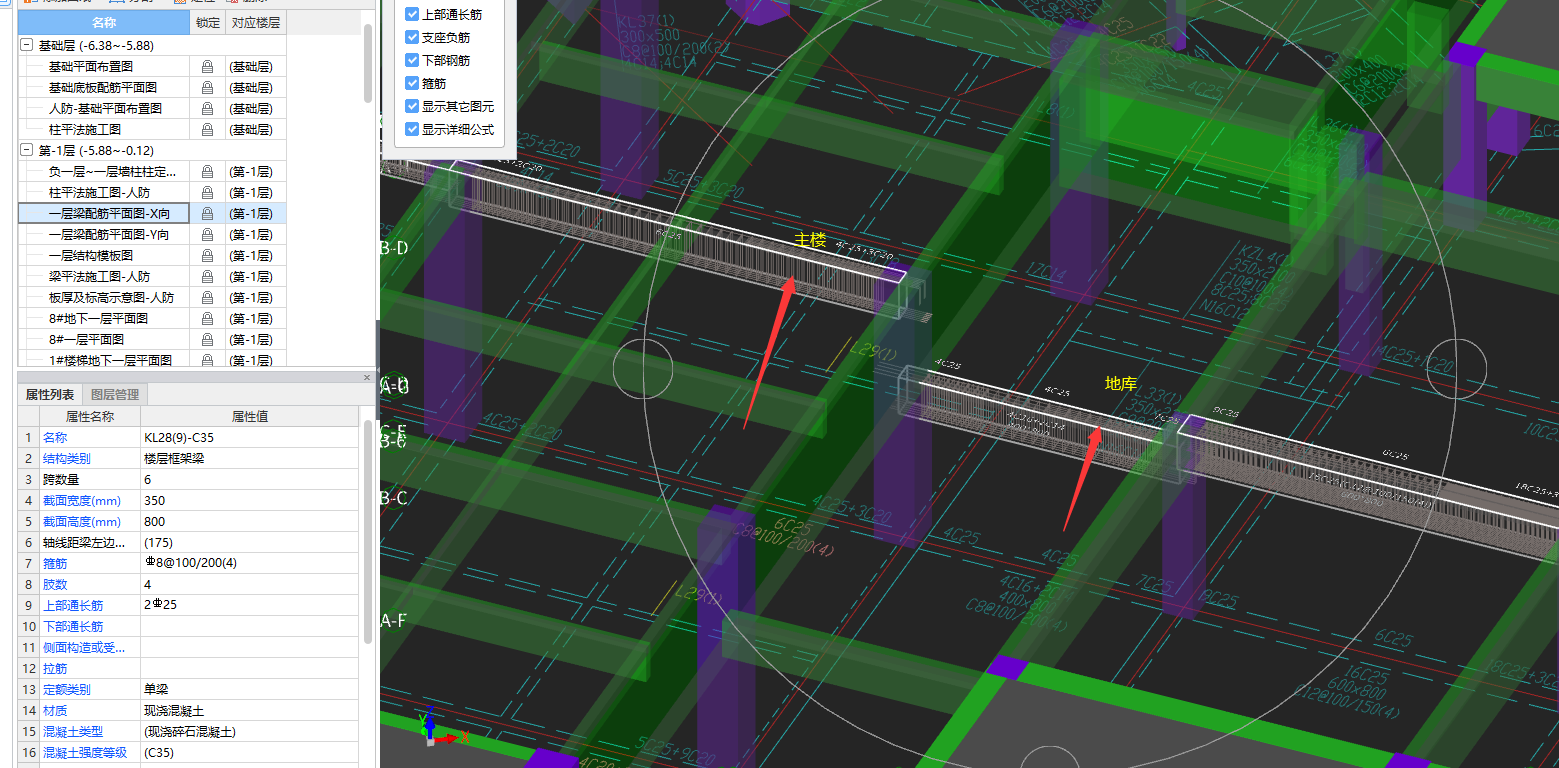The height and width of the screenshot is (768, 1559).
Task: Toggle lock for 一层梁配筋平面图-Y向 drawing
Action: tap(207, 234)
